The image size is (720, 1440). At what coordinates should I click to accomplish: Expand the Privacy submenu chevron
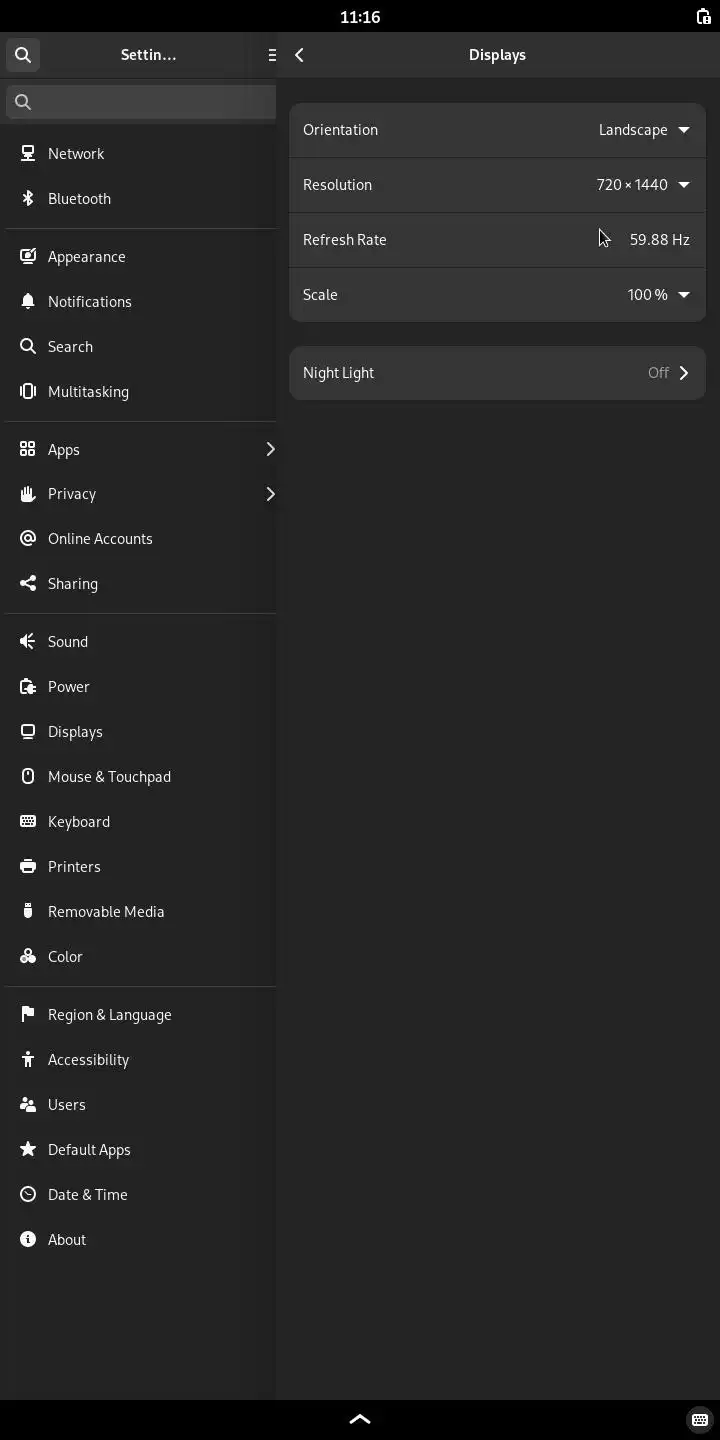pos(270,494)
